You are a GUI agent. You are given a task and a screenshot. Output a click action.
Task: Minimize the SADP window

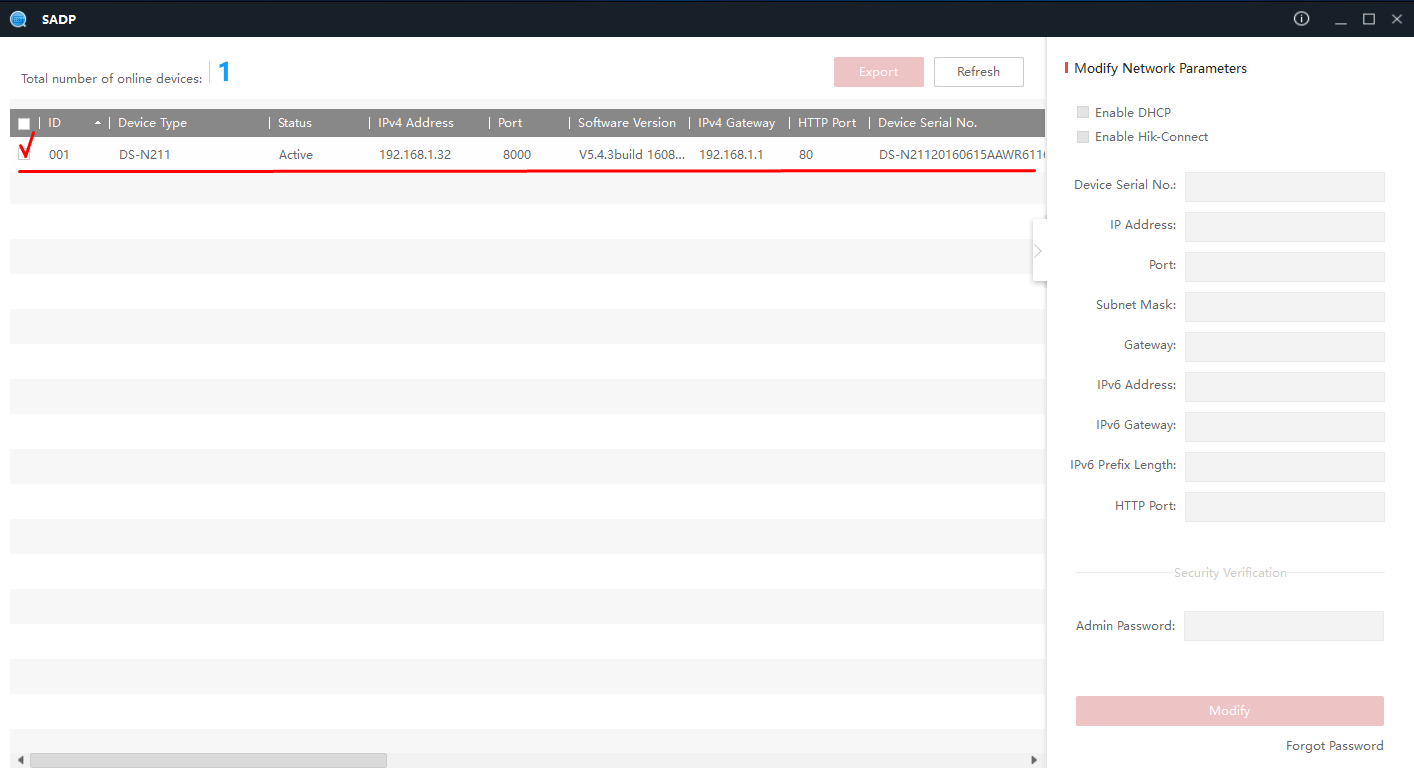pyautogui.click(x=1340, y=19)
